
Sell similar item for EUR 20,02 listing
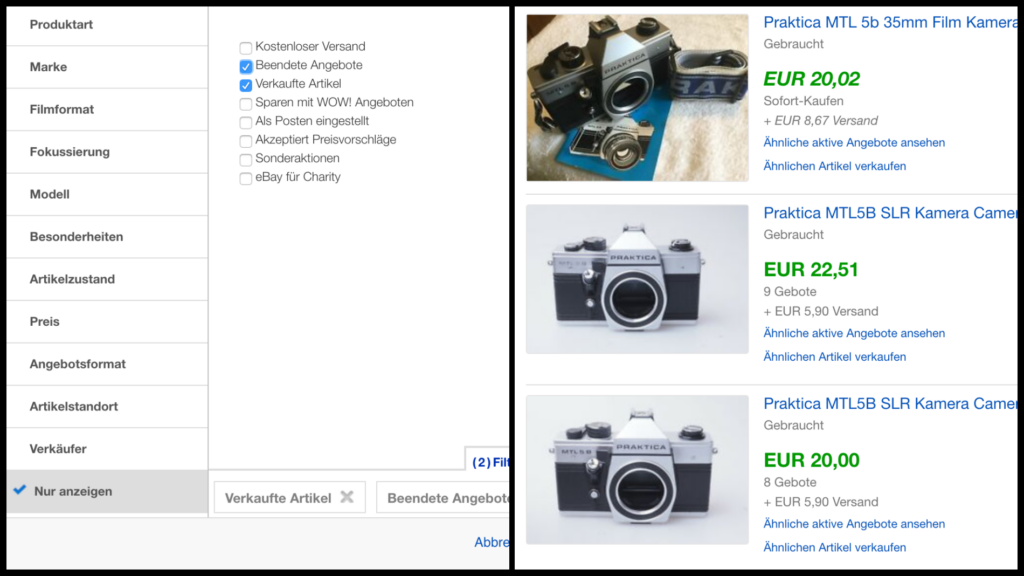click(835, 166)
